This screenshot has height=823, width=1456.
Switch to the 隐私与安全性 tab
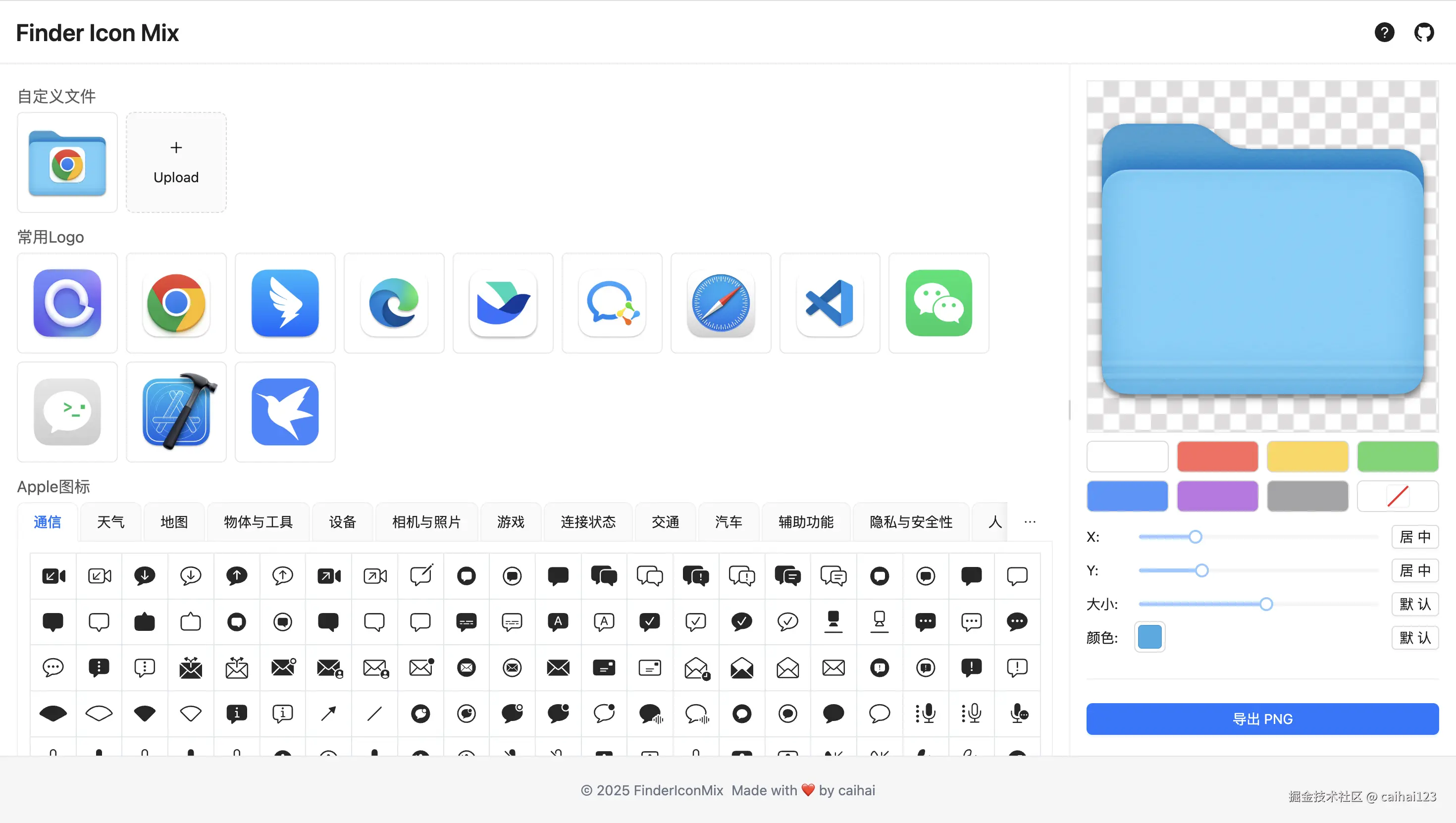click(911, 522)
